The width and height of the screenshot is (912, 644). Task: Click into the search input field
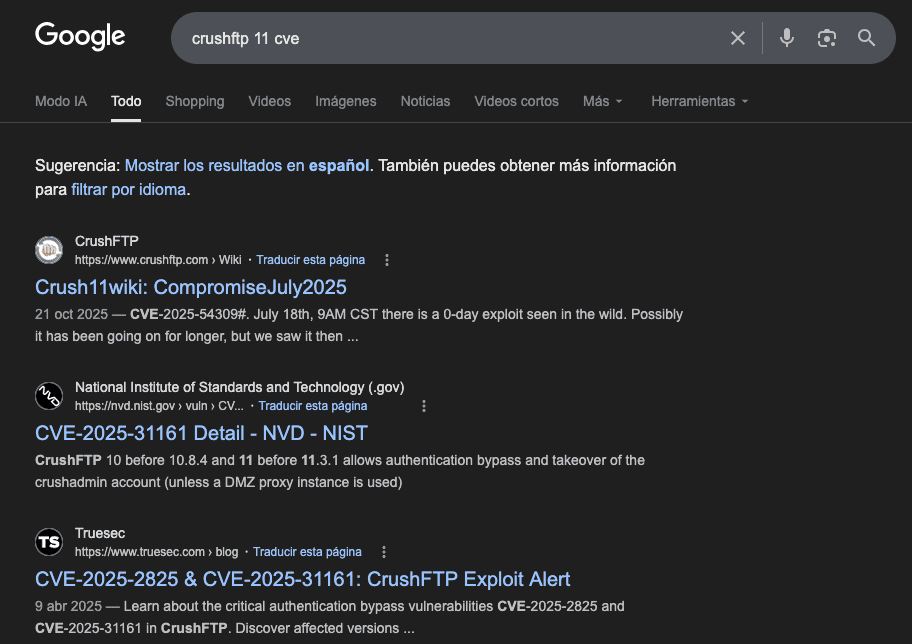pyautogui.click(x=450, y=38)
